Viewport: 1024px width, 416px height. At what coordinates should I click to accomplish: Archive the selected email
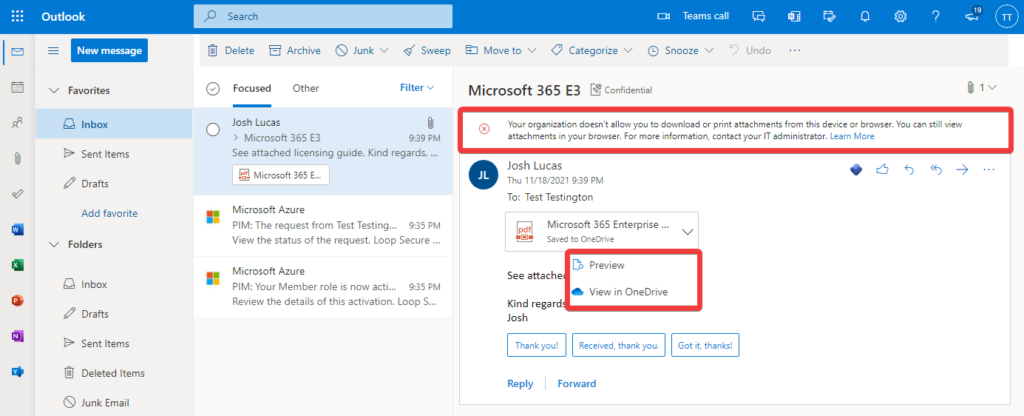(295, 50)
